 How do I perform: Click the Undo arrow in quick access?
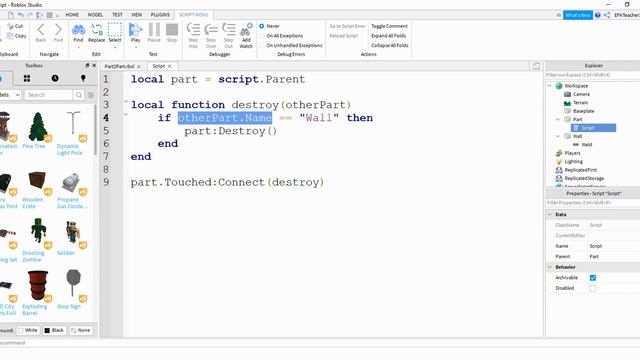(20, 15)
